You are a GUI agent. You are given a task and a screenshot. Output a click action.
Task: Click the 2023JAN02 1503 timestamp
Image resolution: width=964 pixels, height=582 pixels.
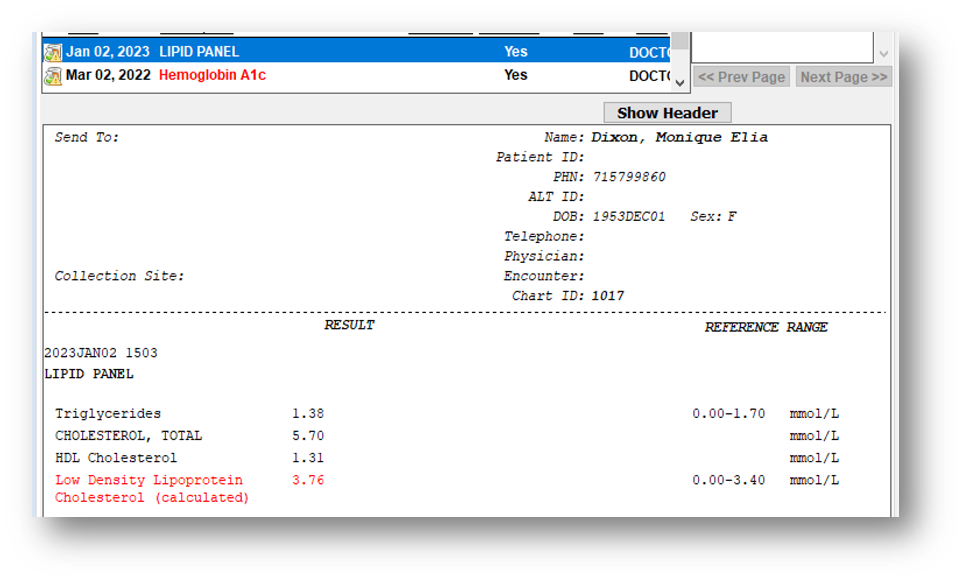tap(101, 353)
